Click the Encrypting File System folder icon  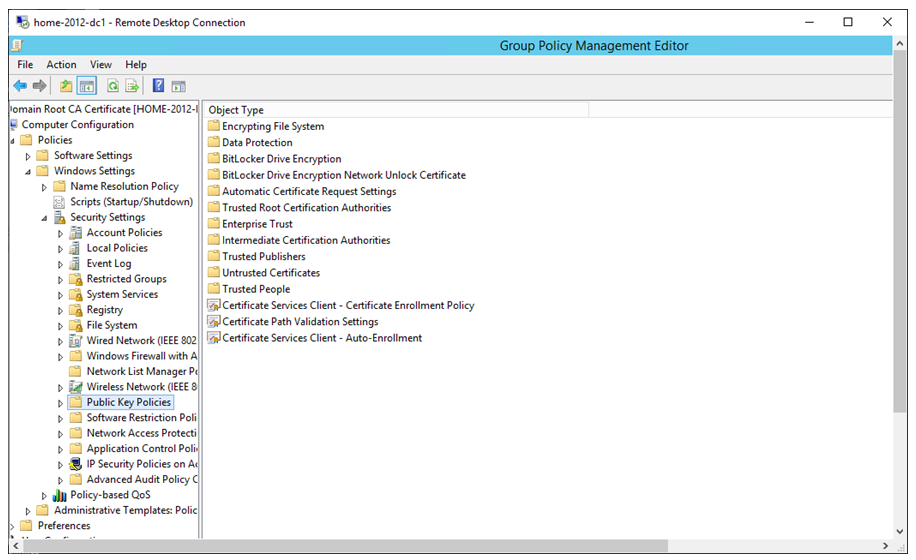point(214,126)
